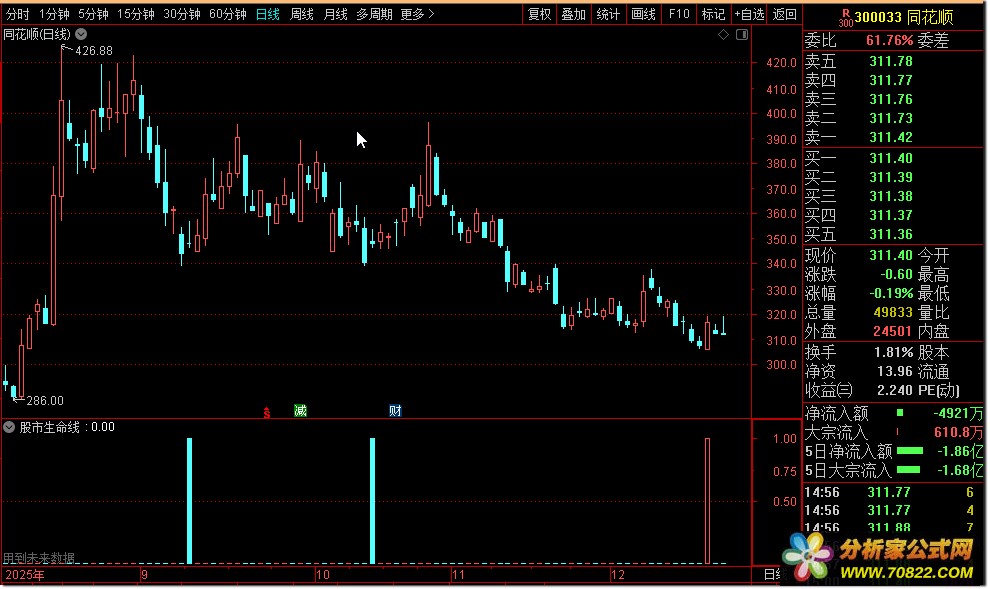
Task: Select the 日线 daily chart tab
Action: point(268,14)
